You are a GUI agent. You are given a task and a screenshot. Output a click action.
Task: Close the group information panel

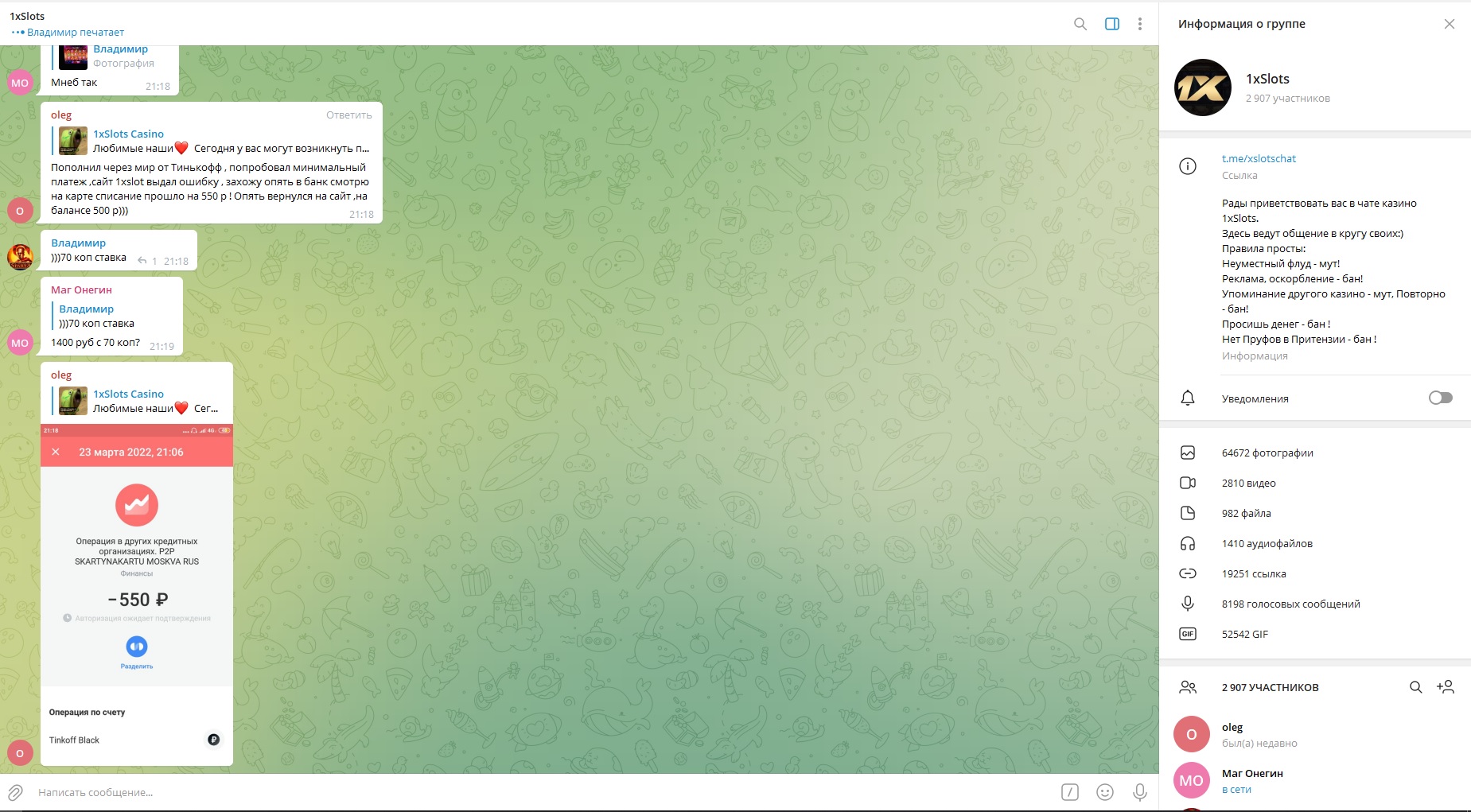1450,24
